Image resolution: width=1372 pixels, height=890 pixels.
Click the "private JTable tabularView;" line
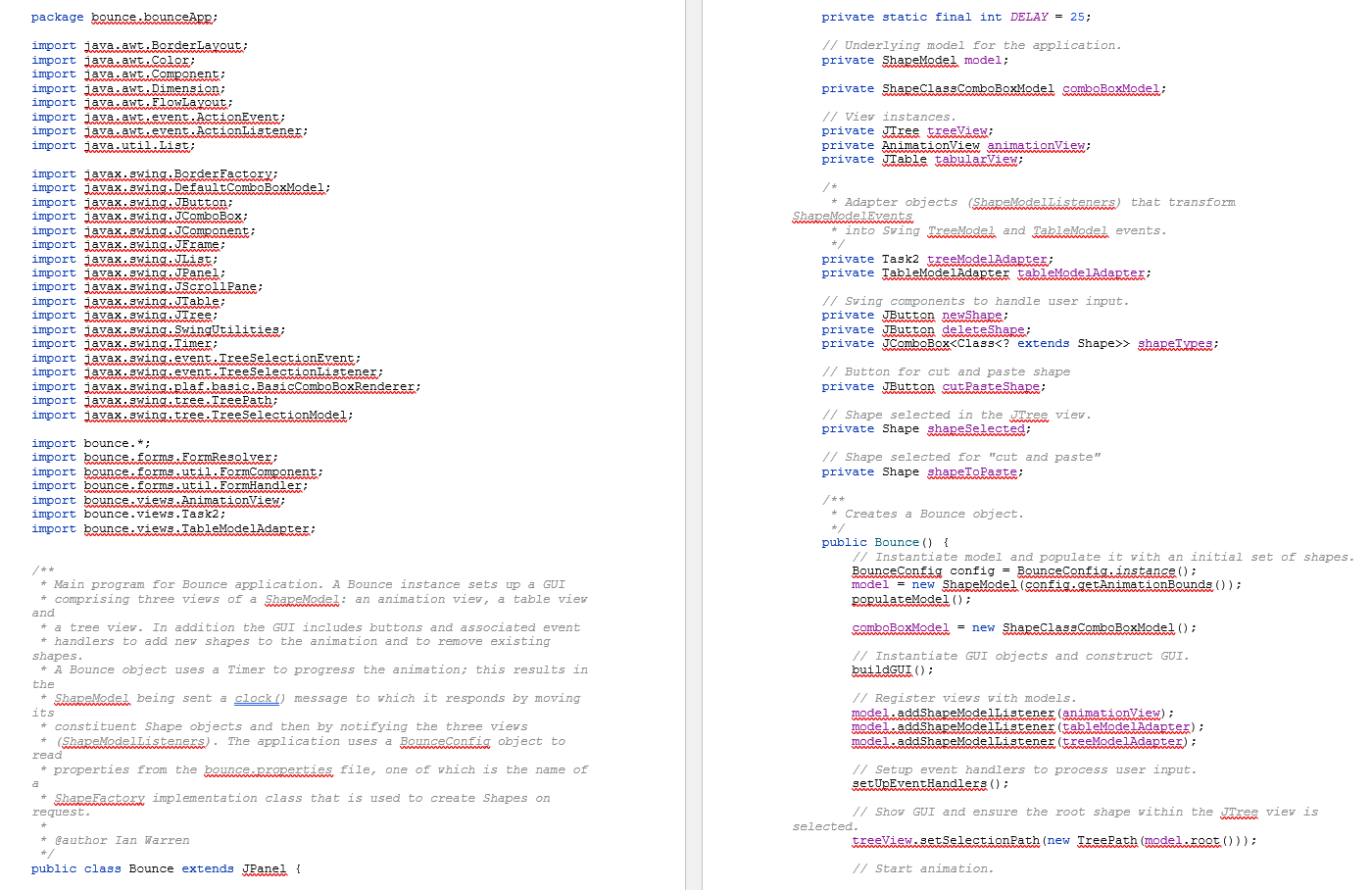pyautogui.click(x=922, y=159)
